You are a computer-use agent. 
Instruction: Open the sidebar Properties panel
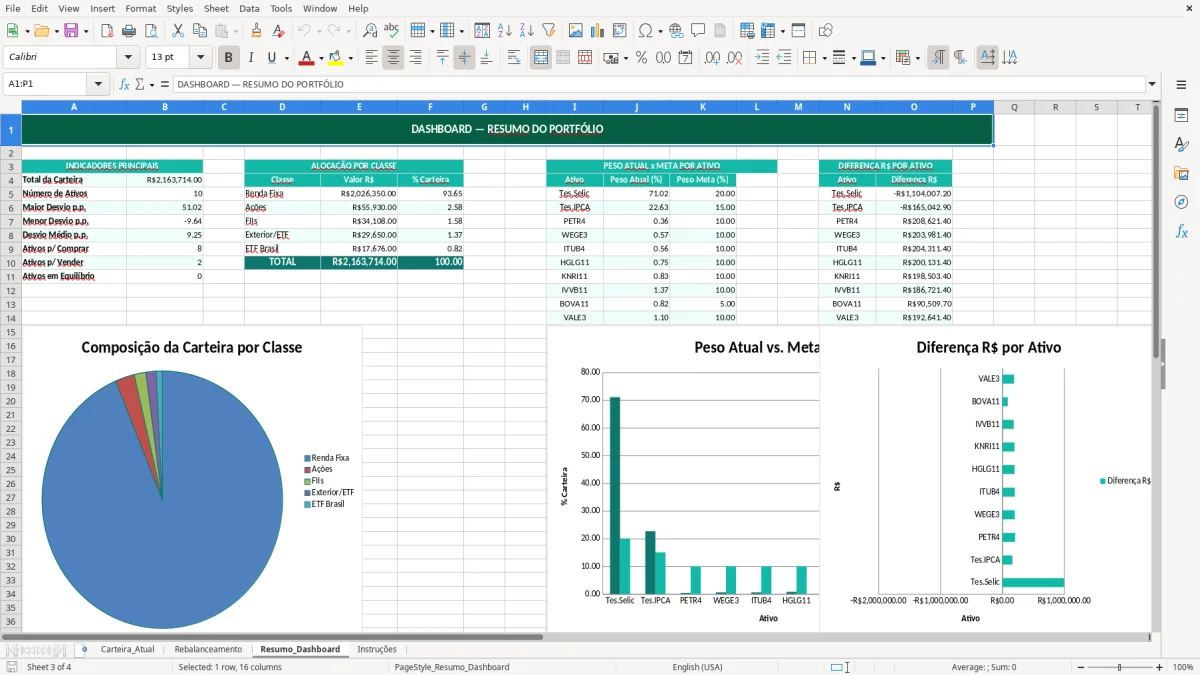pos(1181,116)
